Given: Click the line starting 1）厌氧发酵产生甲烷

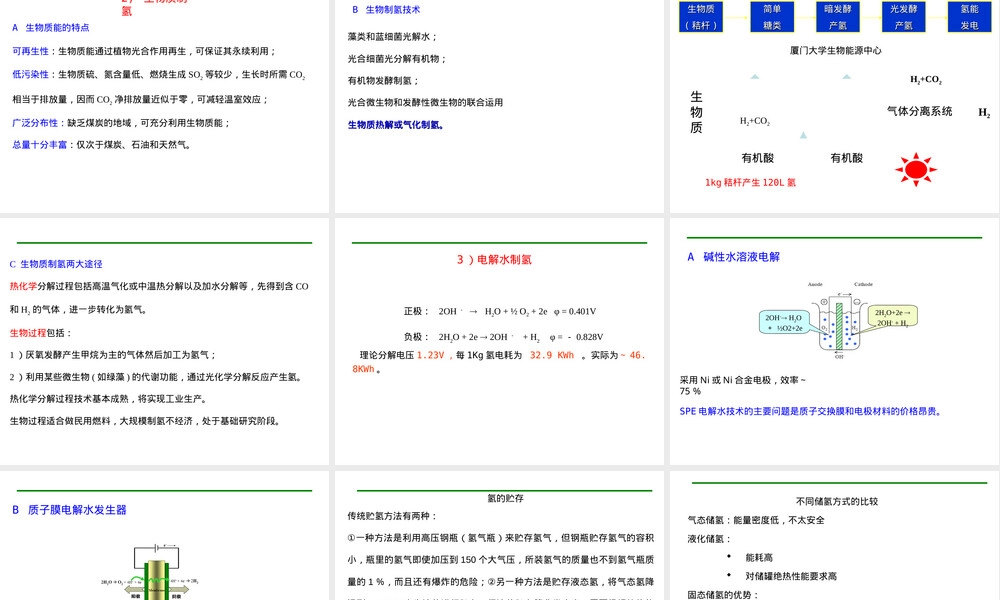Looking at the screenshot, I should (x=113, y=355).
